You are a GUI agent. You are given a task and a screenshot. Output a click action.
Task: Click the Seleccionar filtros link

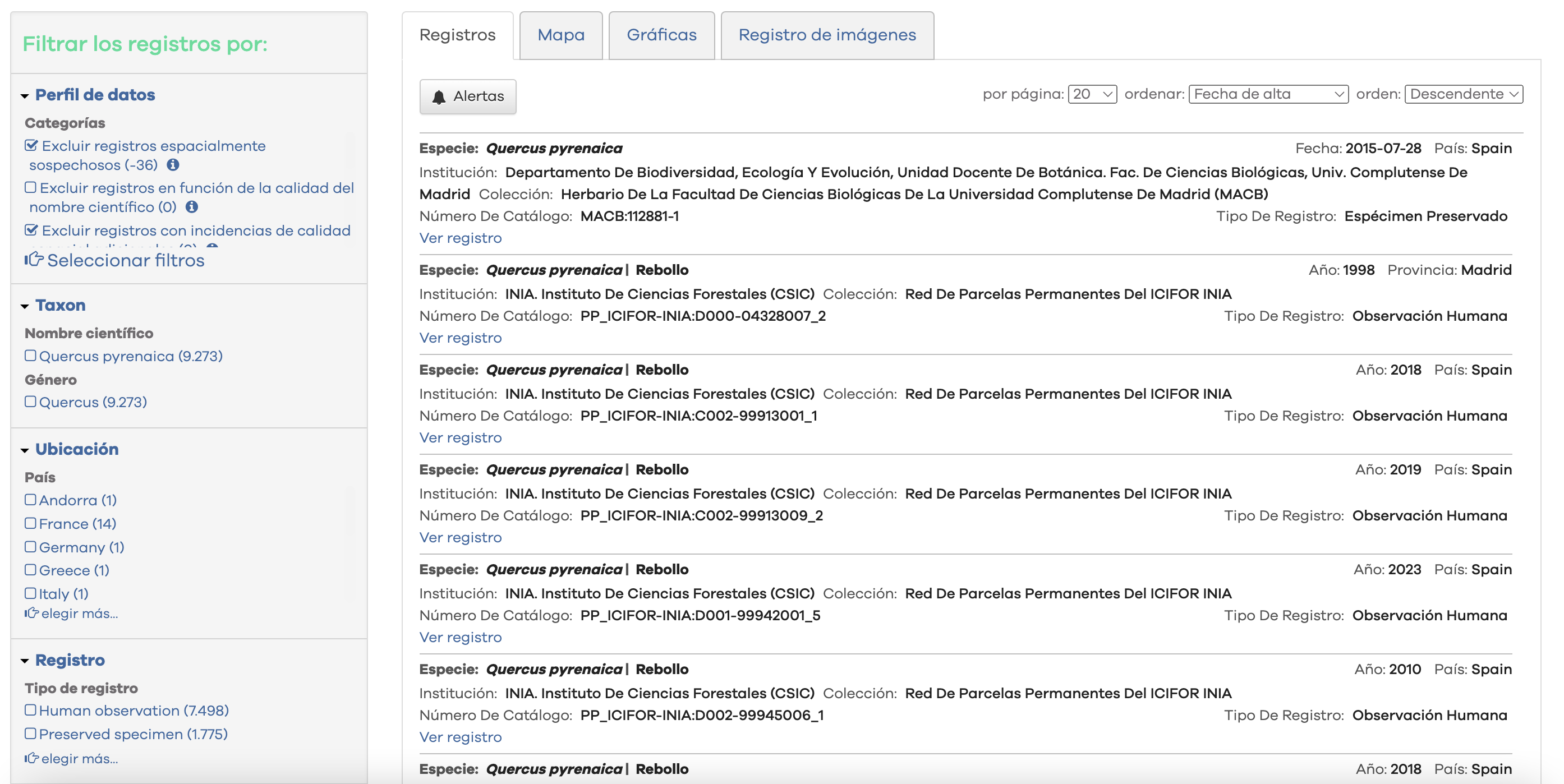point(126,260)
